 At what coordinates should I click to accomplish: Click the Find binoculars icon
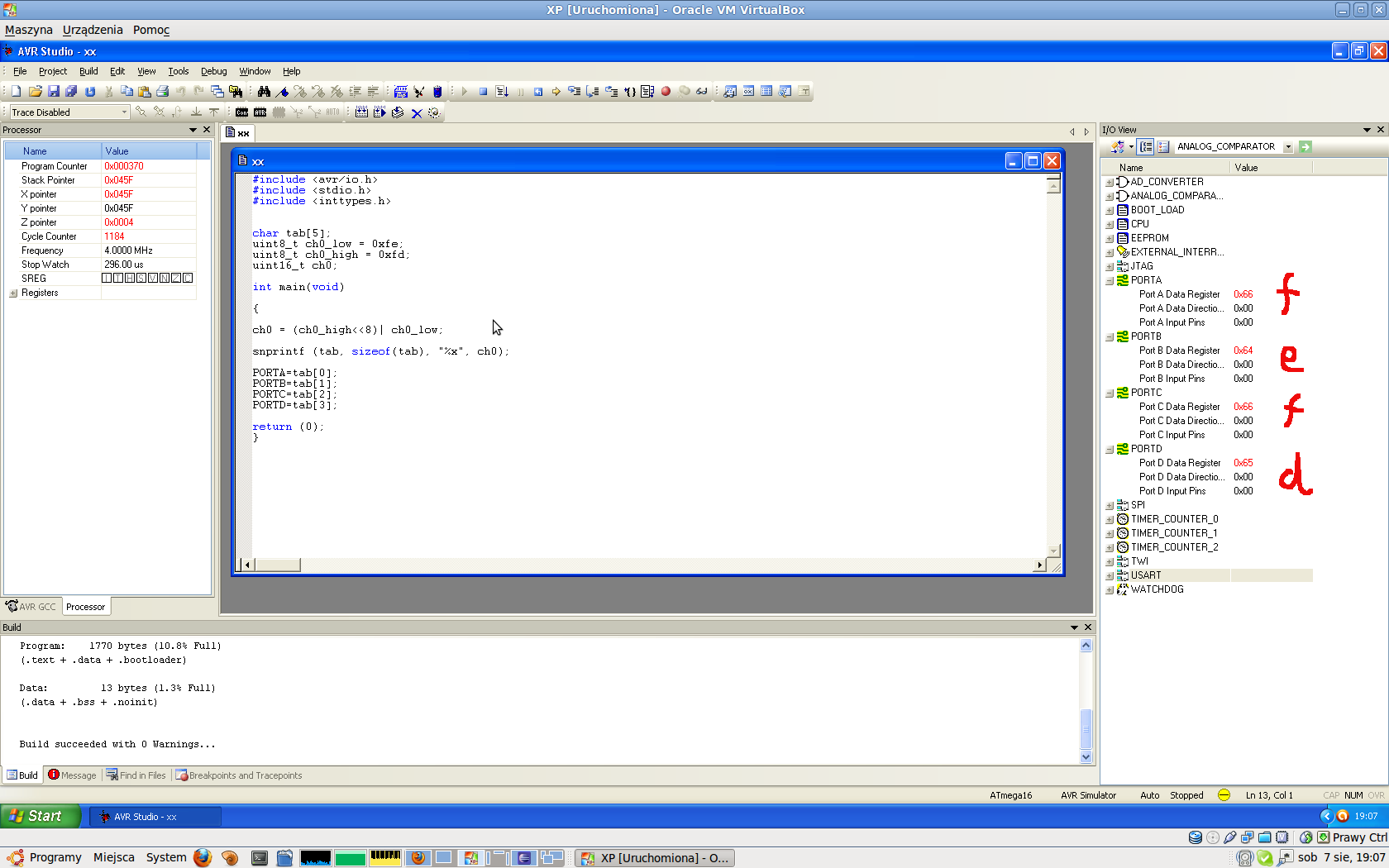coord(264,92)
